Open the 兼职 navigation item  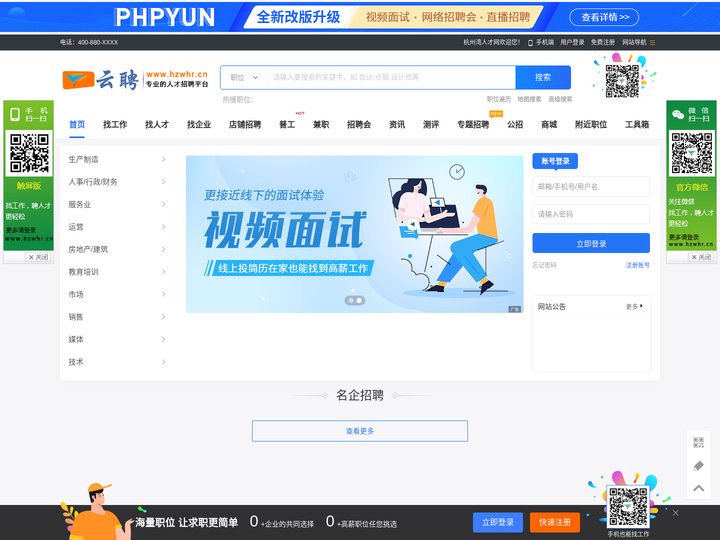click(321, 124)
